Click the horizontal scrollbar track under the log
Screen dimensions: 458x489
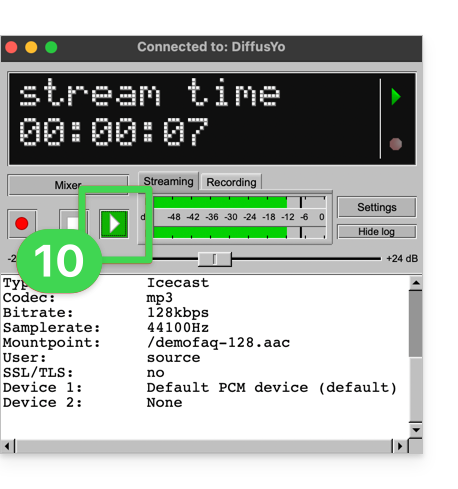click(x=203, y=446)
